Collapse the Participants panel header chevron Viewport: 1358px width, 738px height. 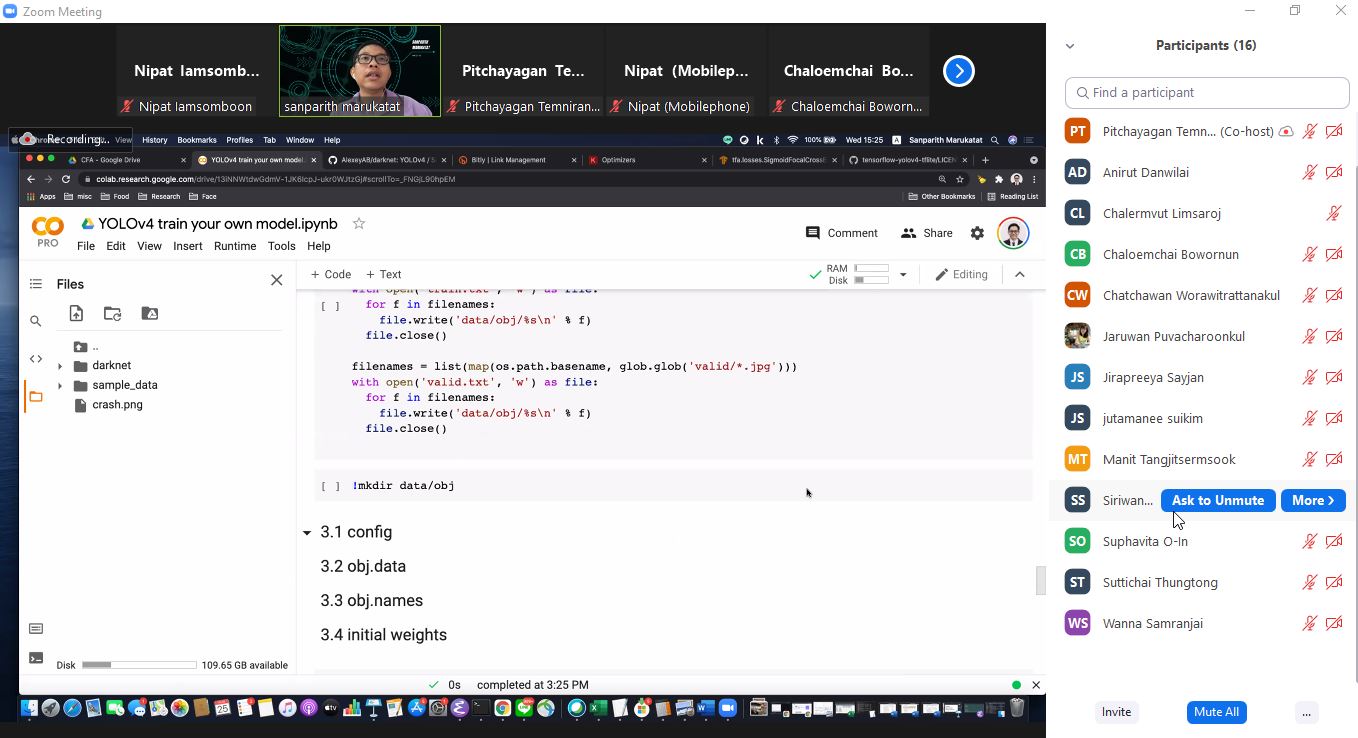[1070, 46]
